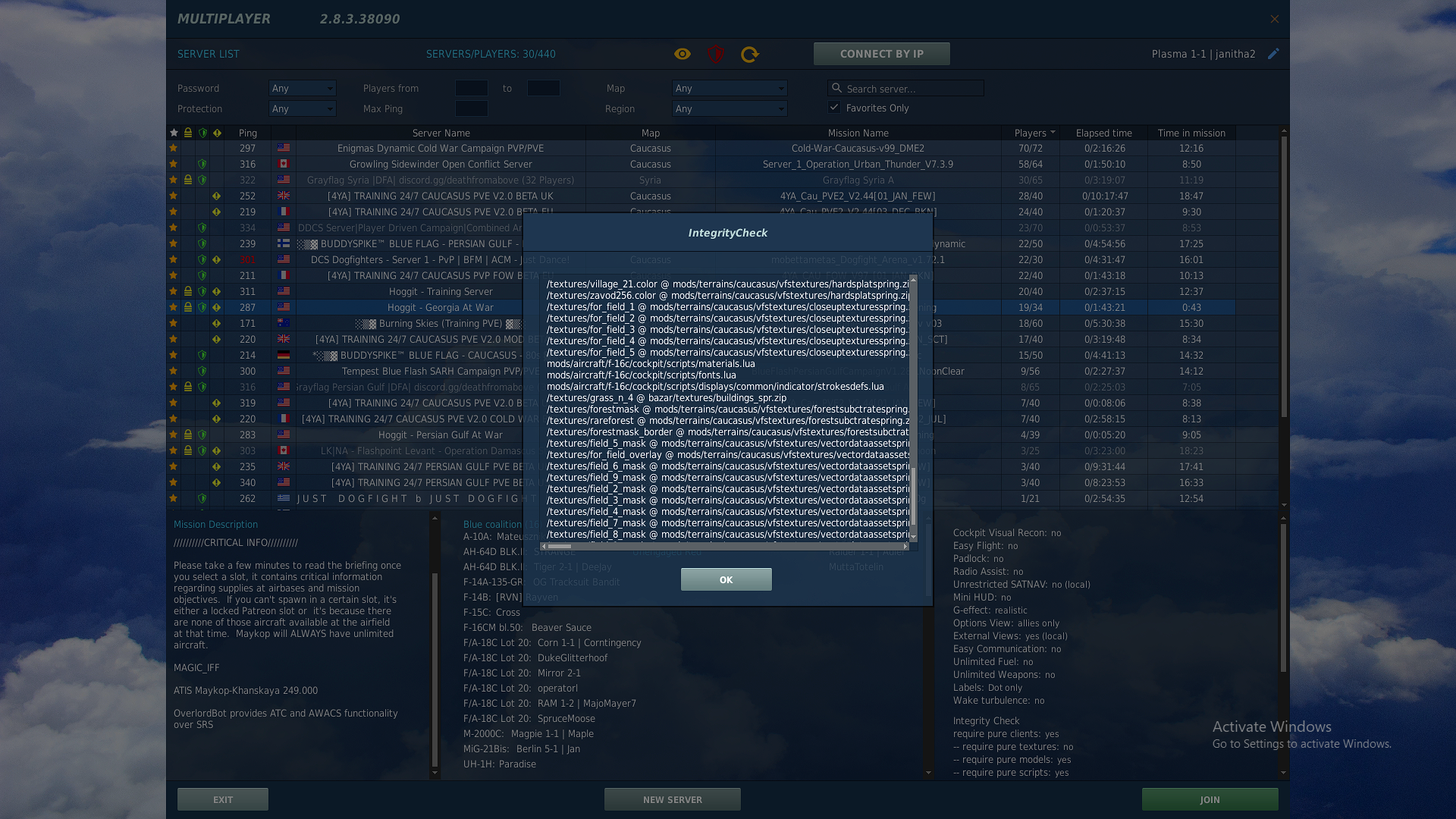Viewport: 1456px width, 819px height.
Task: Click the Players column sort arrow
Action: click(x=1053, y=133)
